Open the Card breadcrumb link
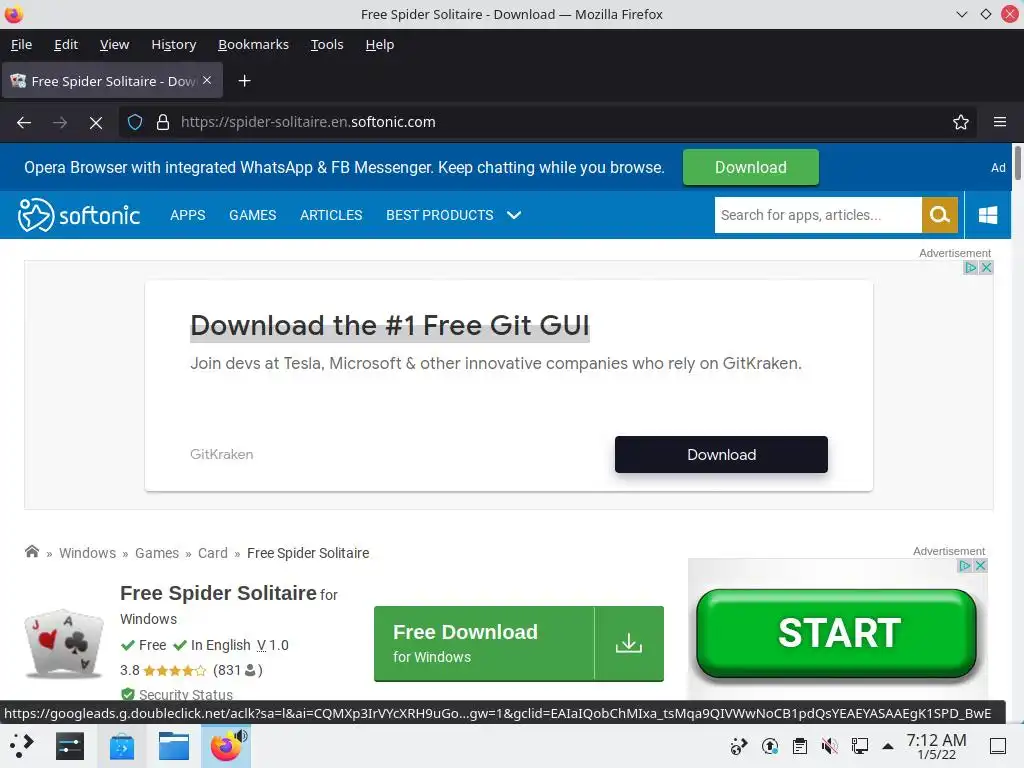This screenshot has height=768, width=1024. coord(213,553)
